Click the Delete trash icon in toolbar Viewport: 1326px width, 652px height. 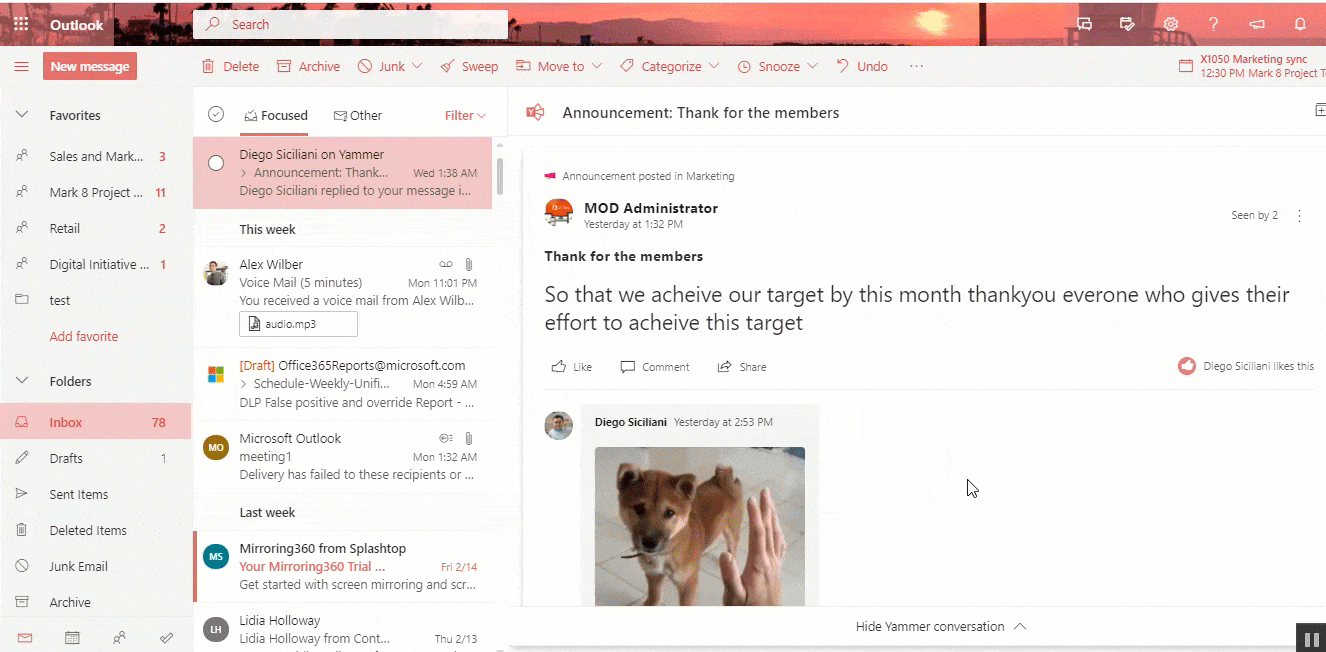point(208,67)
